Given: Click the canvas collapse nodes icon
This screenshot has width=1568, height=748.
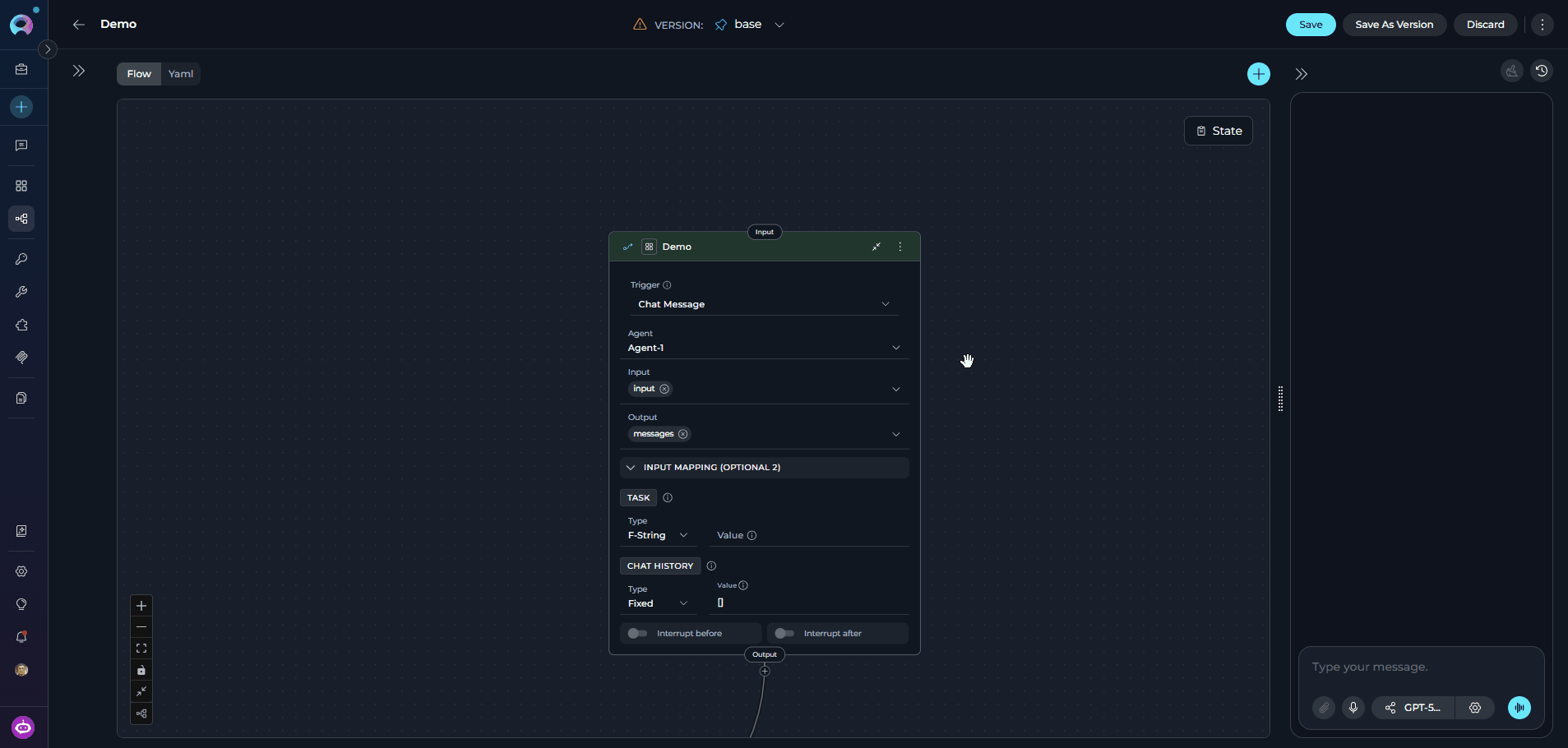Looking at the screenshot, I should (x=141, y=691).
